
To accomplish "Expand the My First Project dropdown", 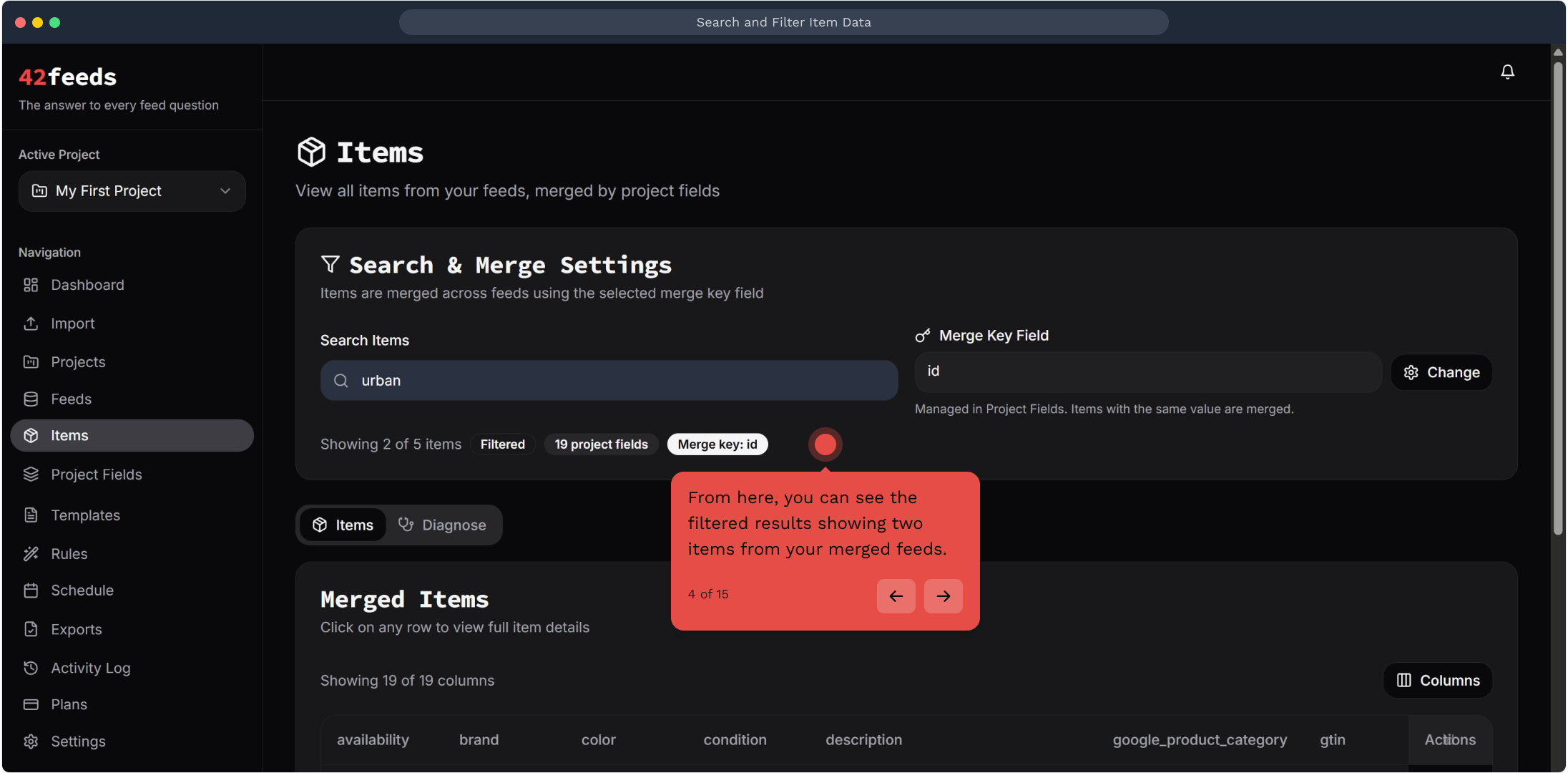I will click(132, 191).
